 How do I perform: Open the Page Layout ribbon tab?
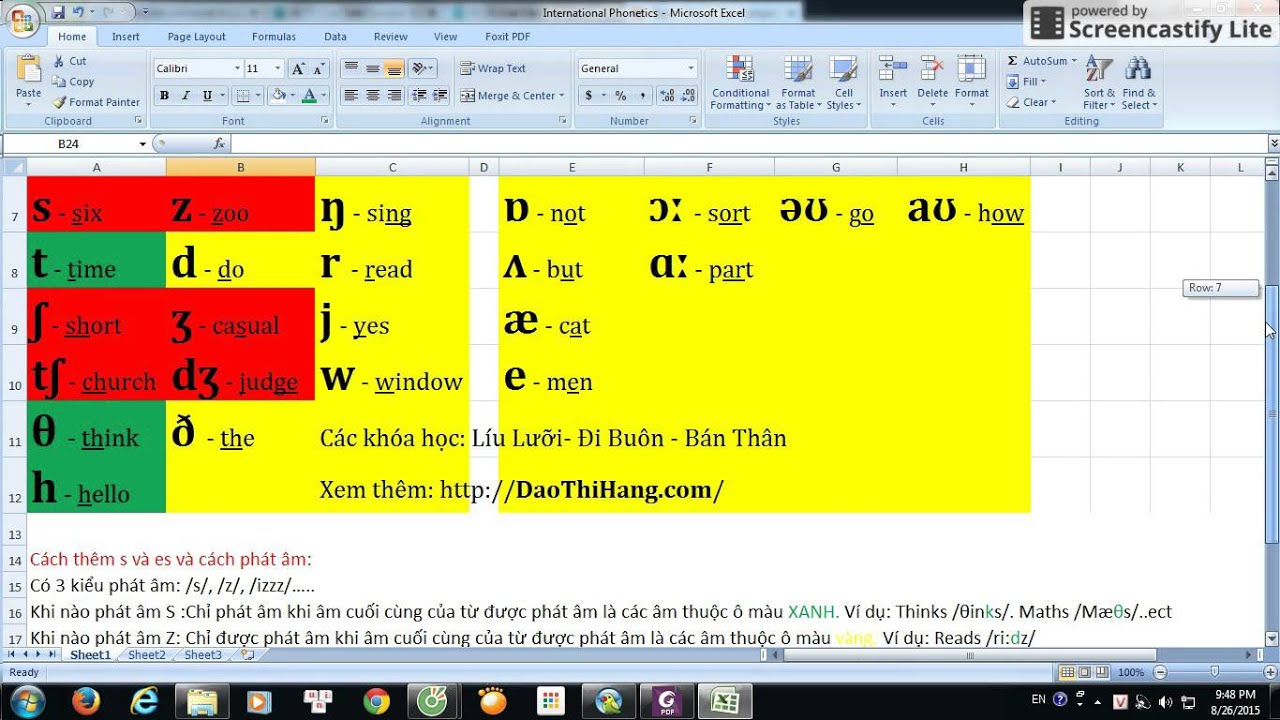(x=196, y=37)
